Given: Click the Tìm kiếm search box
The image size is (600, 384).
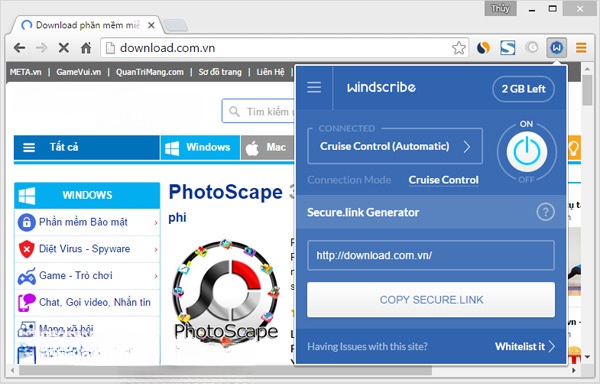Looking at the screenshot, I should (x=258, y=112).
